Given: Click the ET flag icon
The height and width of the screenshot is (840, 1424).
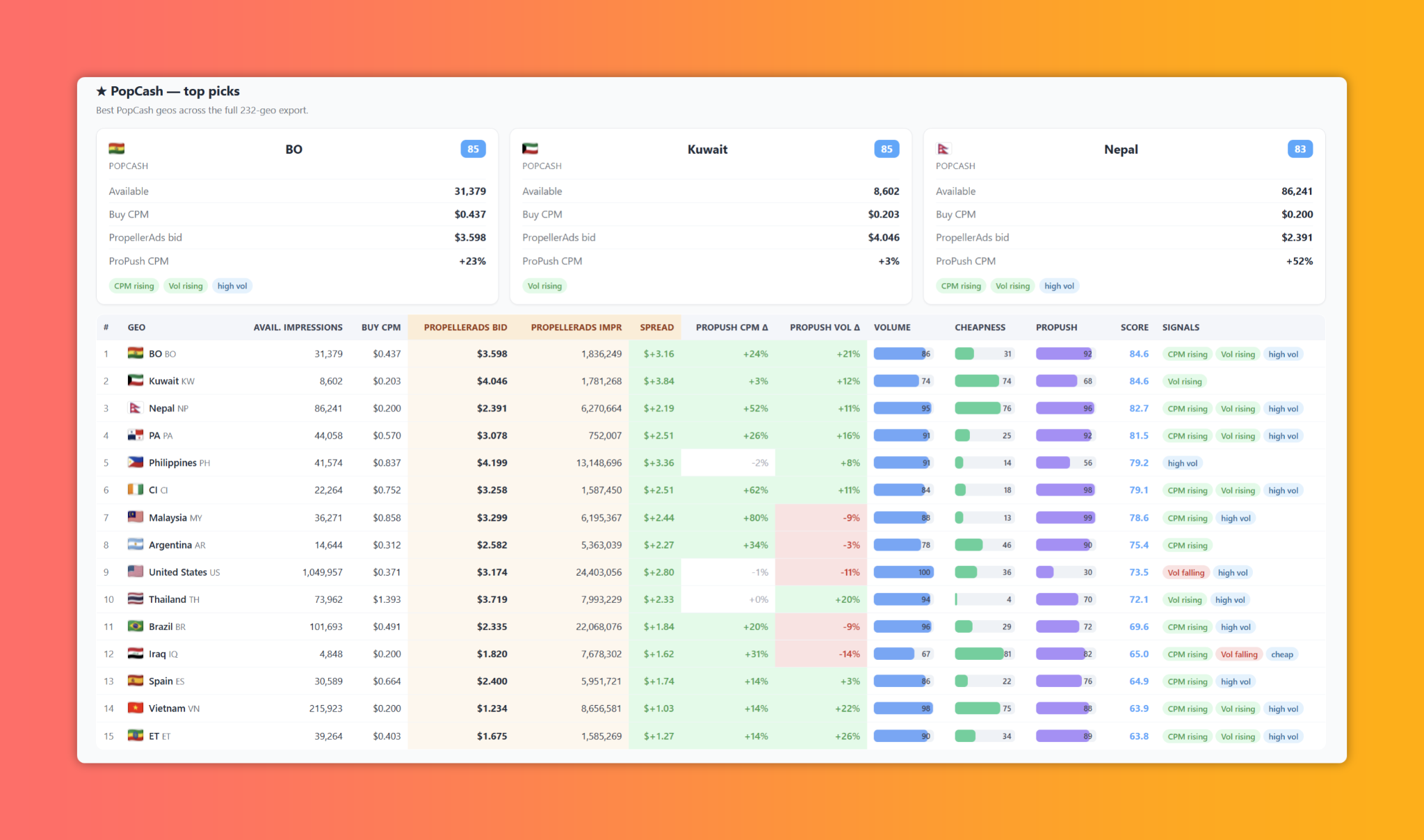Looking at the screenshot, I should [x=136, y=736].
